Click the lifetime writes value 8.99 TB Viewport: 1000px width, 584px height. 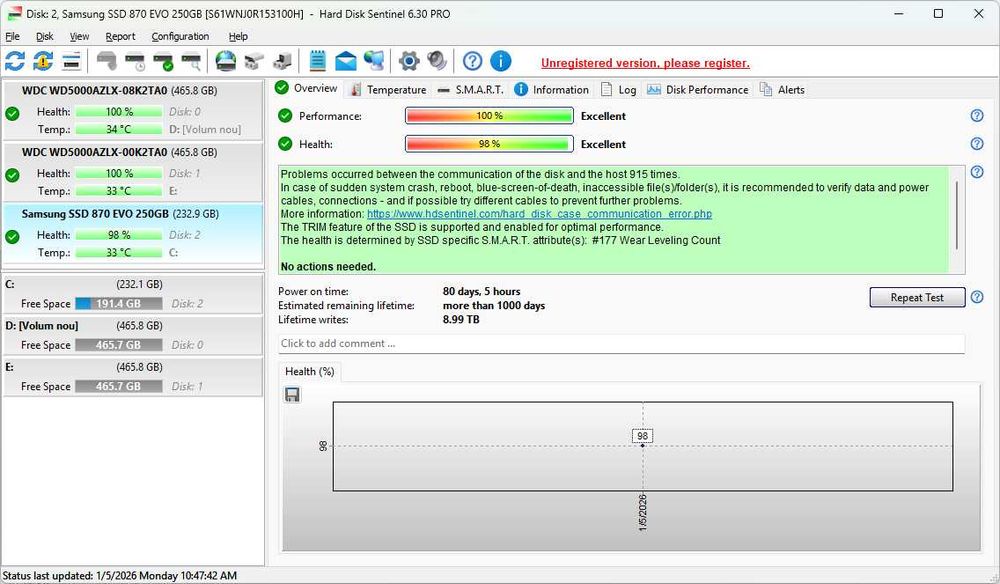(x=461, y=319)
